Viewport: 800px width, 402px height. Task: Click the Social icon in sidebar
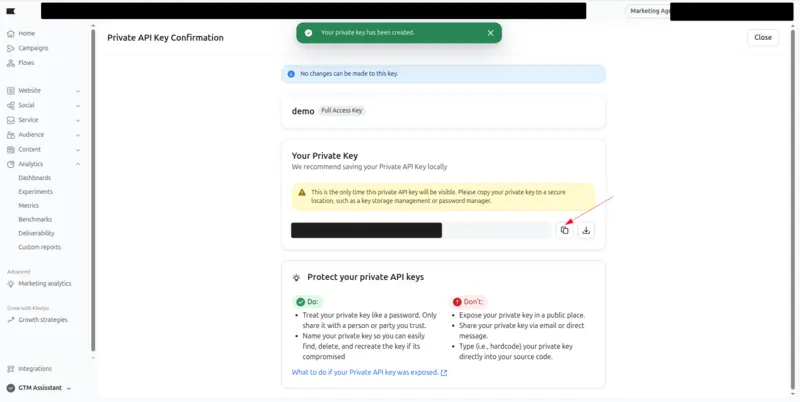(x=11, y=105)
